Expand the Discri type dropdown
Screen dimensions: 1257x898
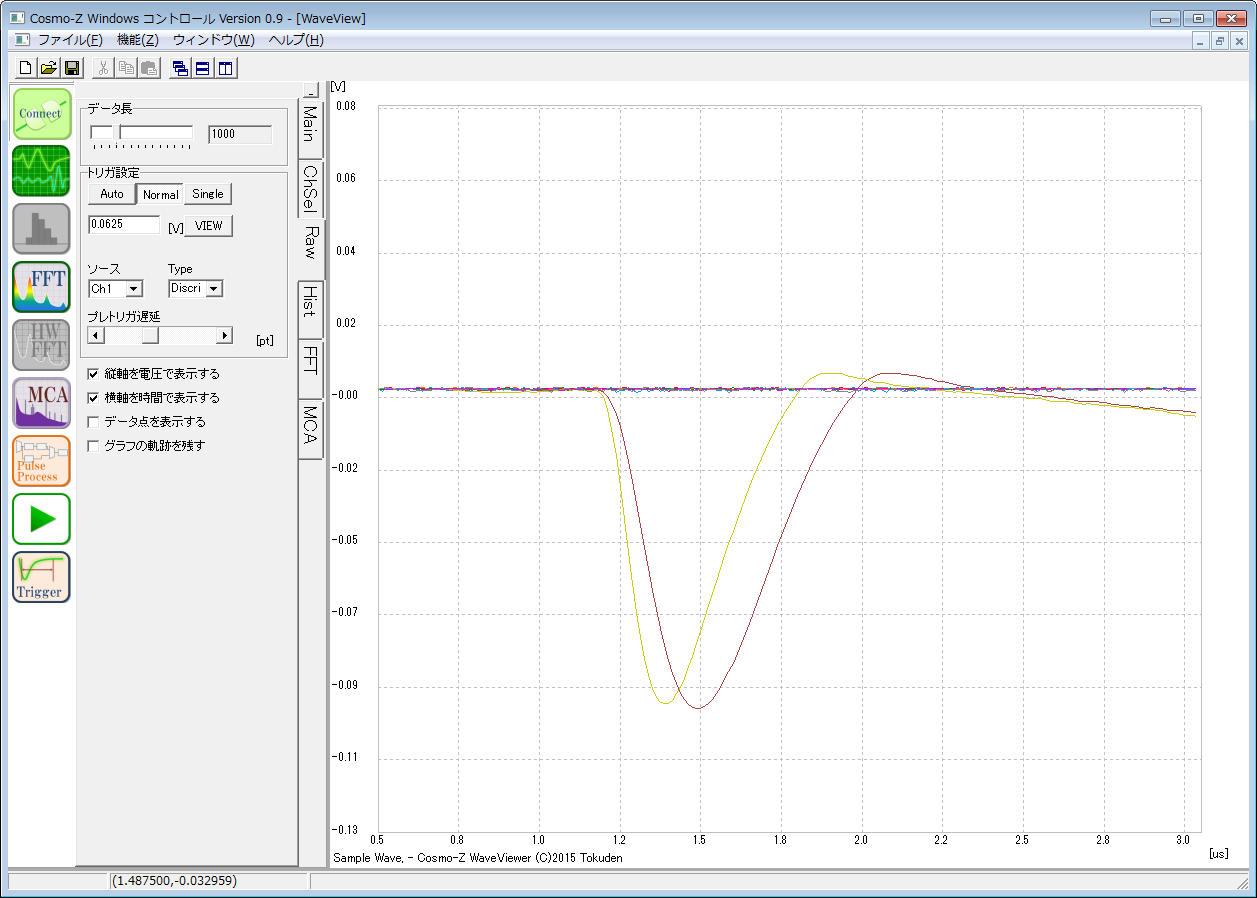pyautogui.click(x=213, y=289)
